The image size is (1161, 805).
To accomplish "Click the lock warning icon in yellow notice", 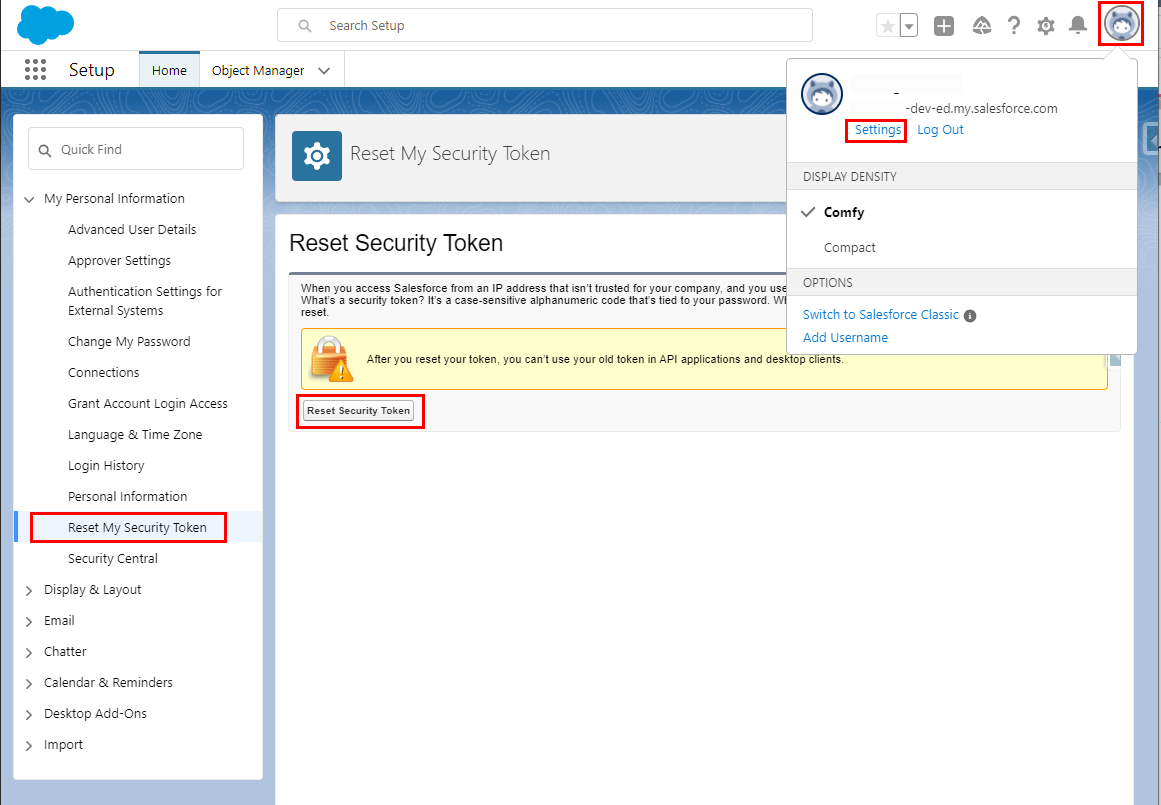I will [x=331, y=359].
